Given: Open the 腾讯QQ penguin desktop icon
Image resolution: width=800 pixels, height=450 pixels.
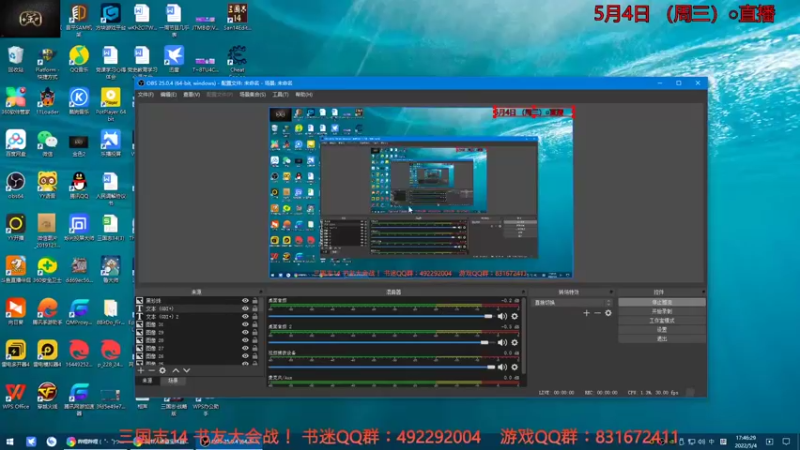Looking at the screenshot, I should (x=79, y=186).
